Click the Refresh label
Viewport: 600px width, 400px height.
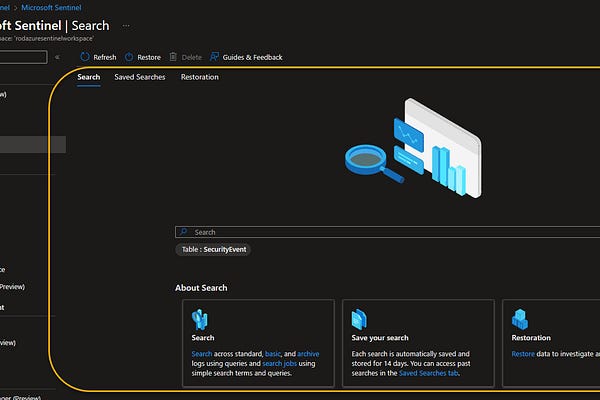point(104,57)
